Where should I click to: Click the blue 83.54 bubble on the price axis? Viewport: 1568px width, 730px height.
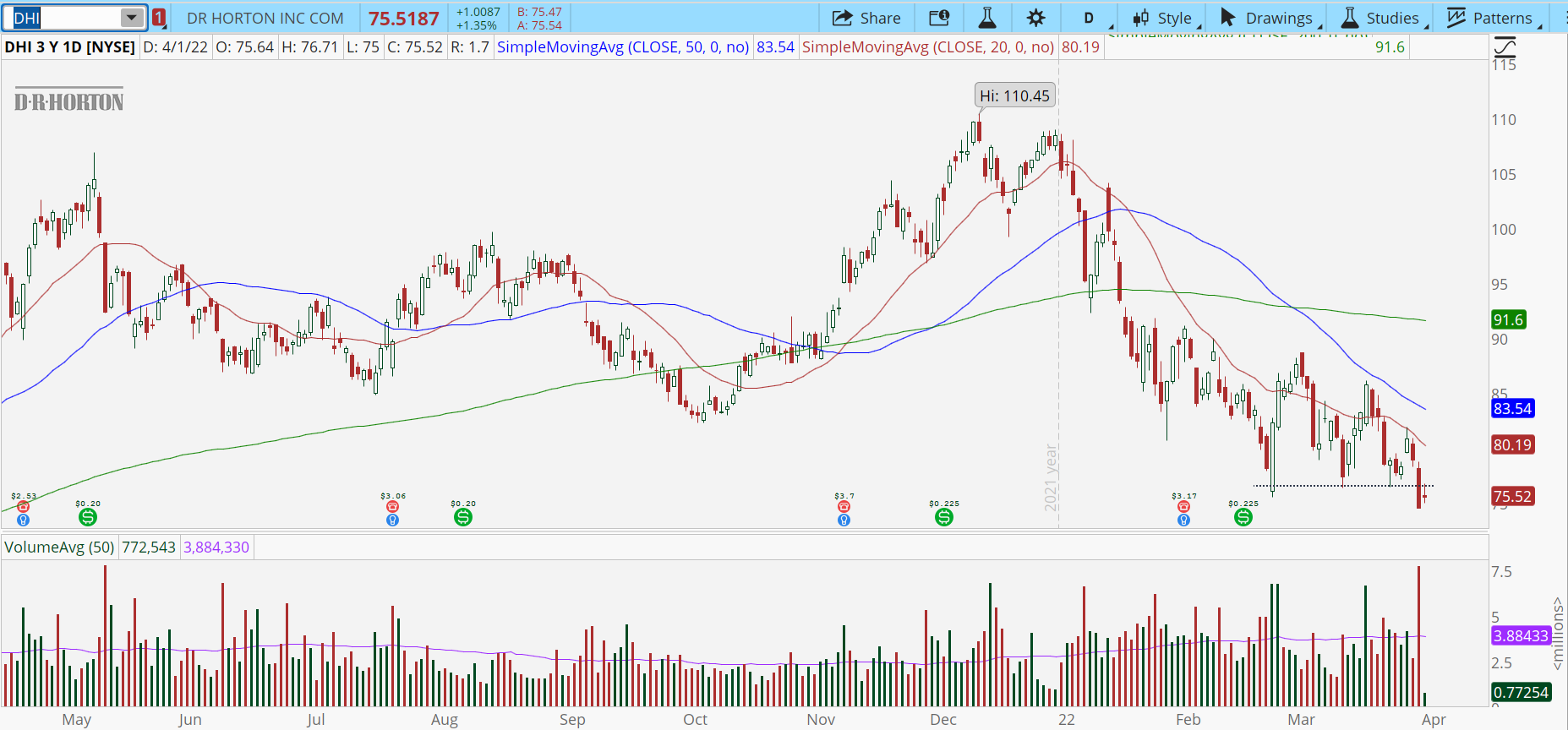tap(1512, 408)
